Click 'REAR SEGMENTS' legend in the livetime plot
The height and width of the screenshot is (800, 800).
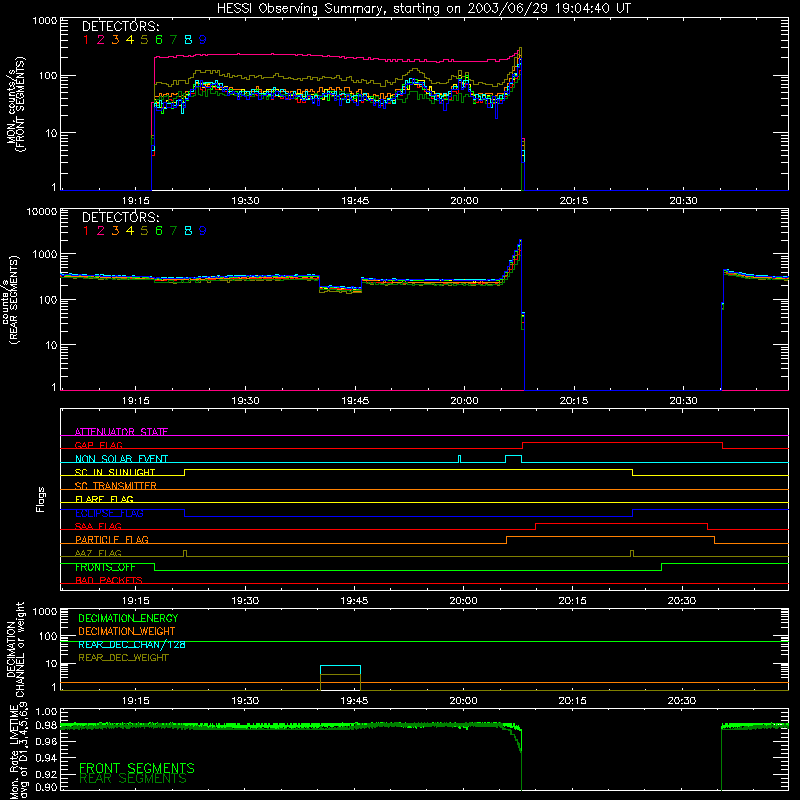tap(133, 779)
